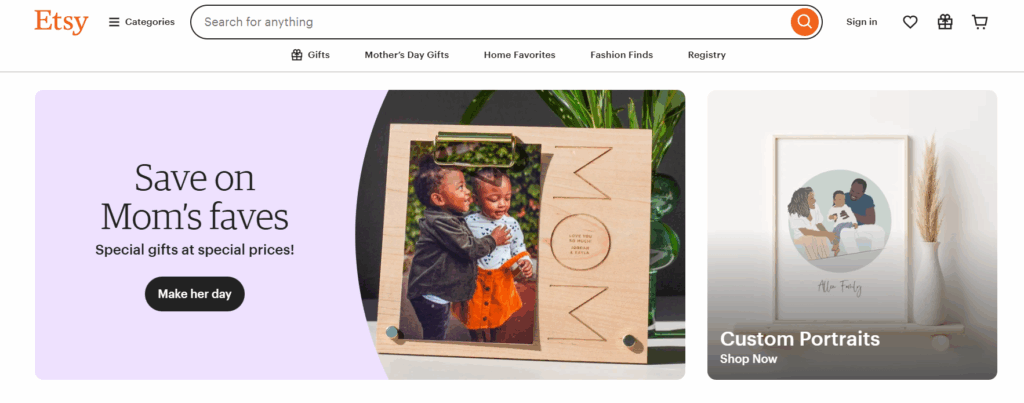Image resolution: width=1024 pixels, height=403 pixels.
Task: Open the Registry link
Action: click(706, 55)
